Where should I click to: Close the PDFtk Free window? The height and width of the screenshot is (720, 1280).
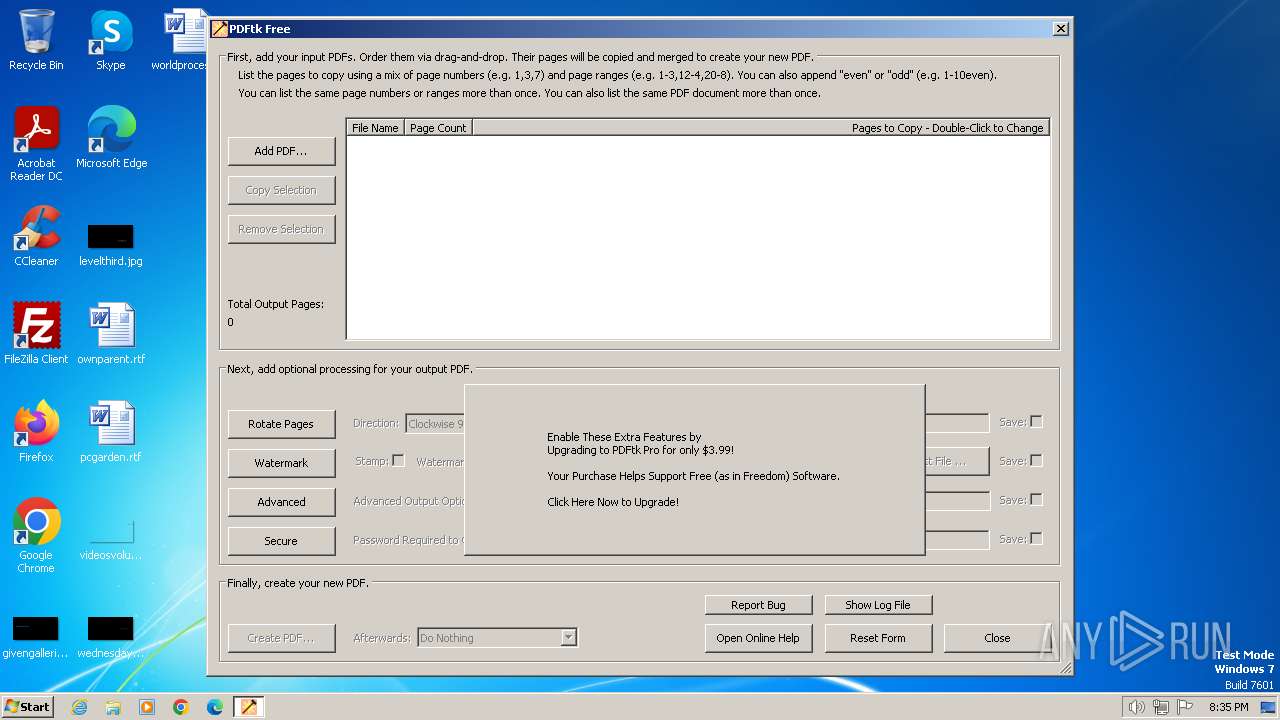click(1061, 29)
